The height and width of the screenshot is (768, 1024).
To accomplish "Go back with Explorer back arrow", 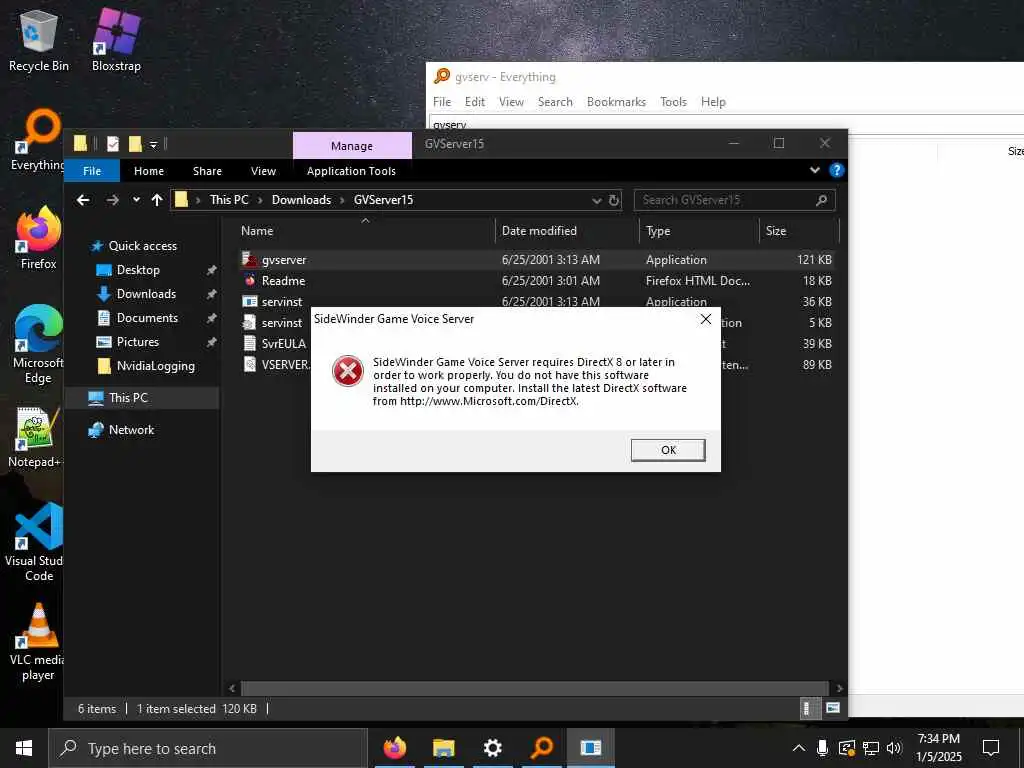I will click(83, 200).
